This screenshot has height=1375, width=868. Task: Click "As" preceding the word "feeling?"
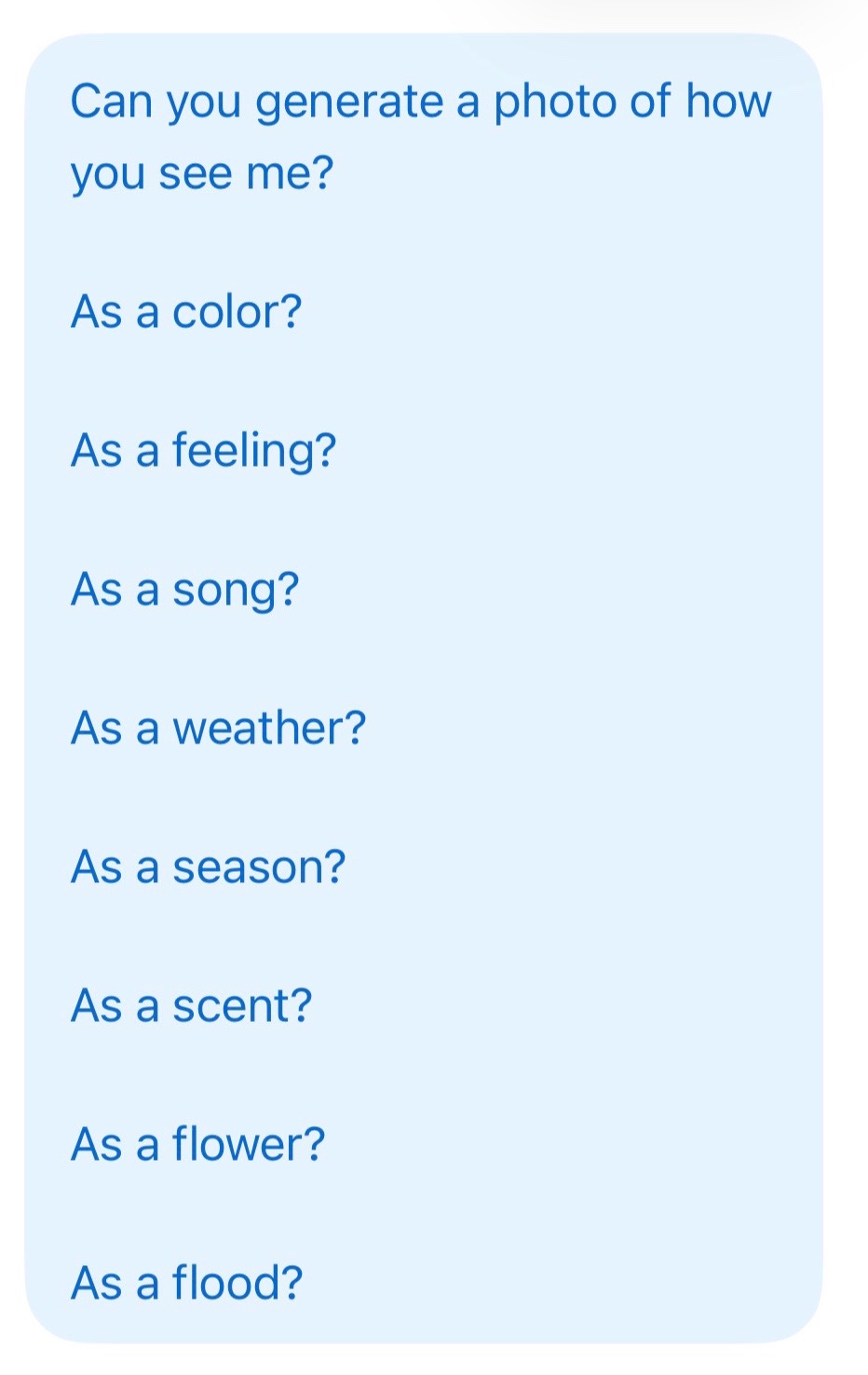coord(97,451)
